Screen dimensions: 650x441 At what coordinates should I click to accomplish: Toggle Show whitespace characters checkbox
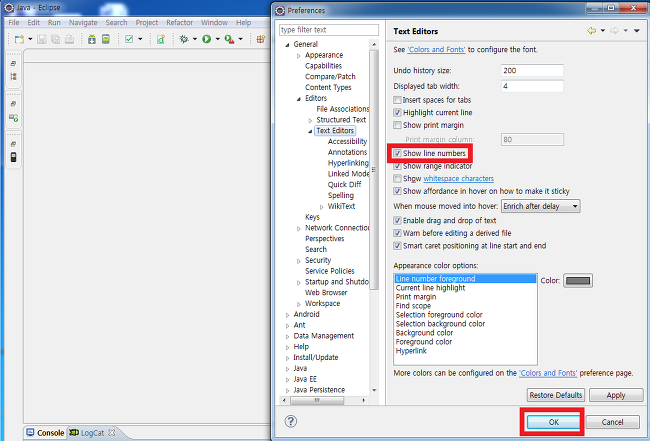point(397,179)
